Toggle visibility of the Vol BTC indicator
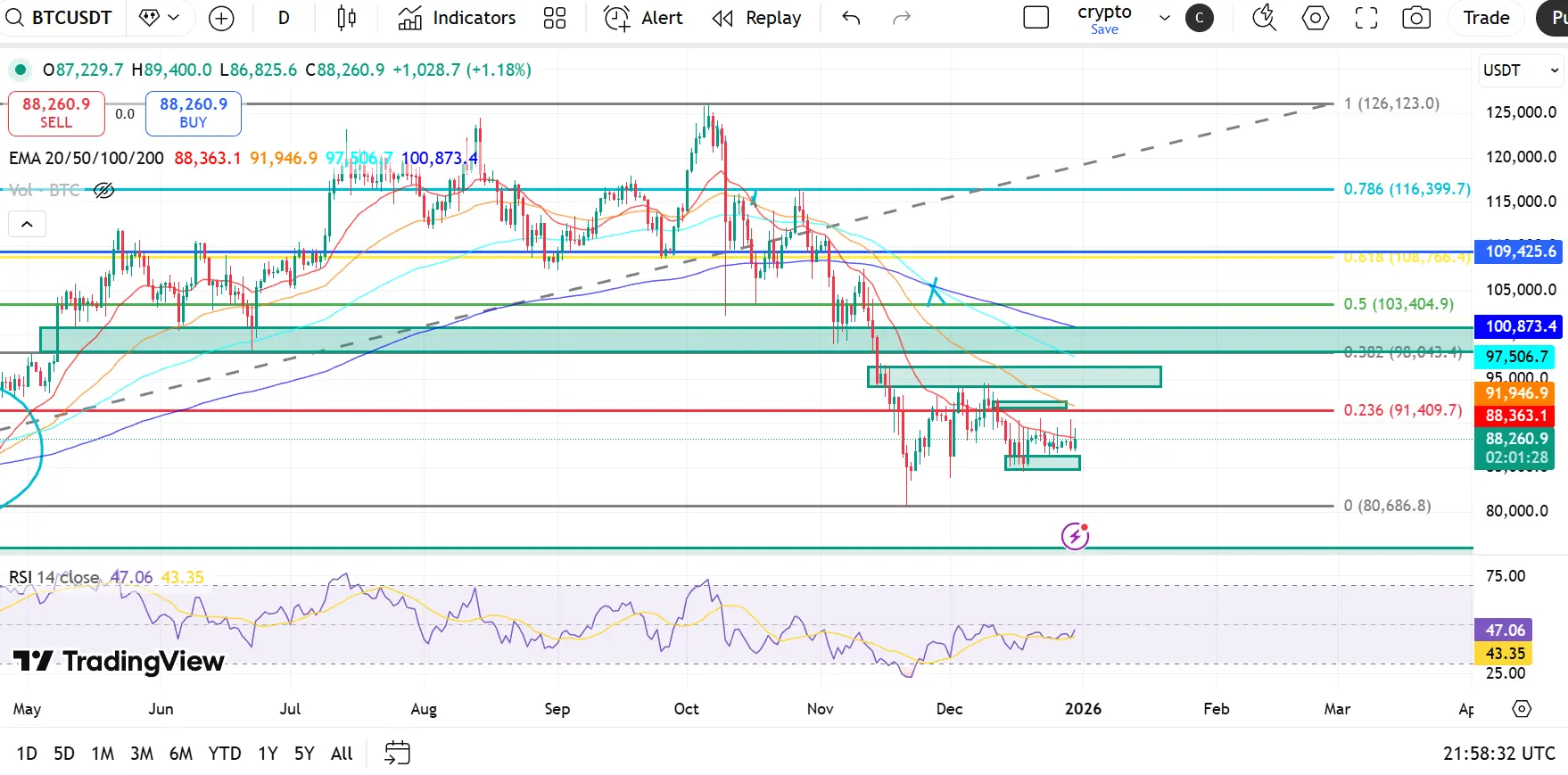 coord(104,190)
